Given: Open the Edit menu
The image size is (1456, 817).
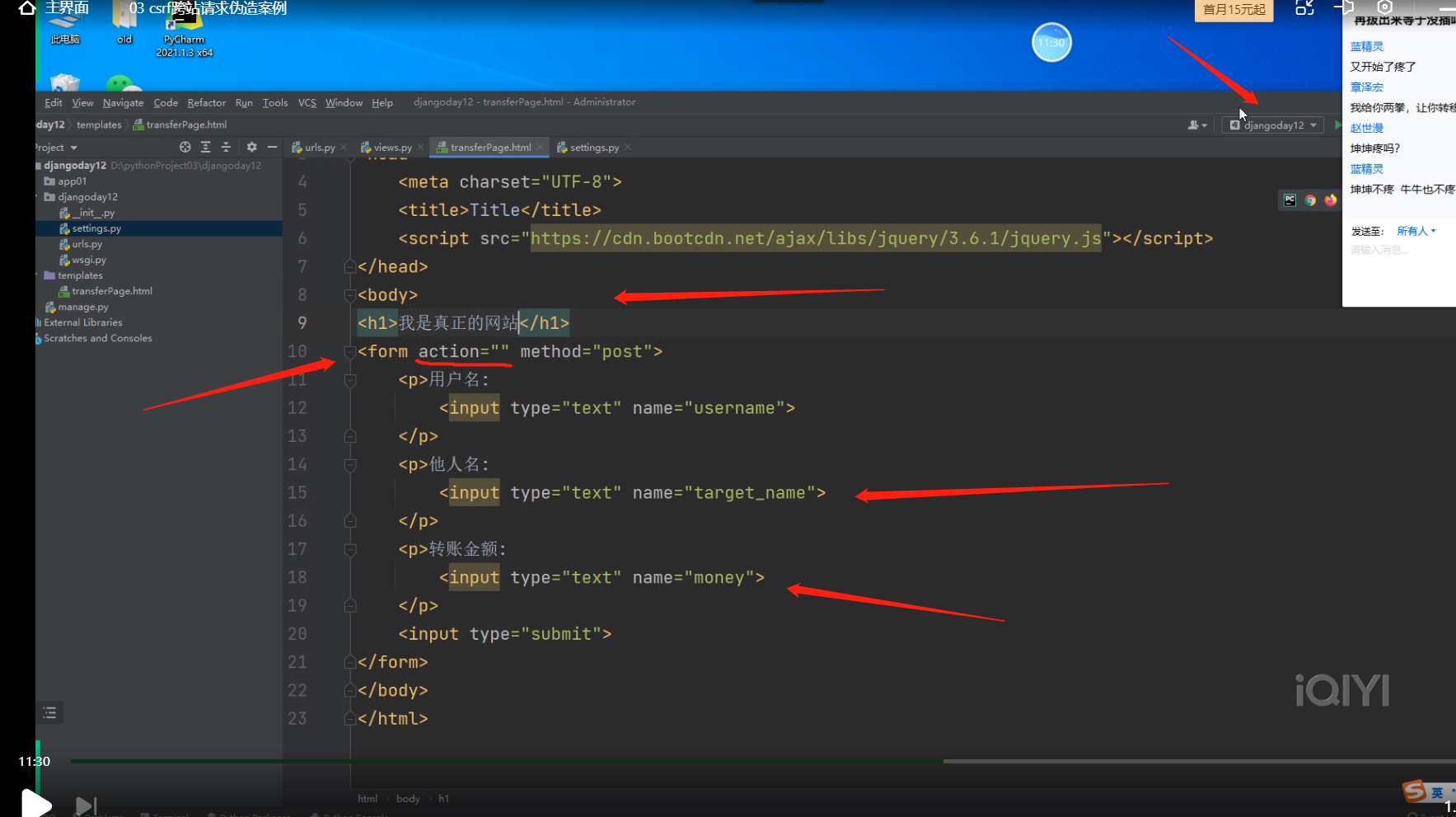Looking at the screenshot, I should pyautogui.click(x=54, y=102).
